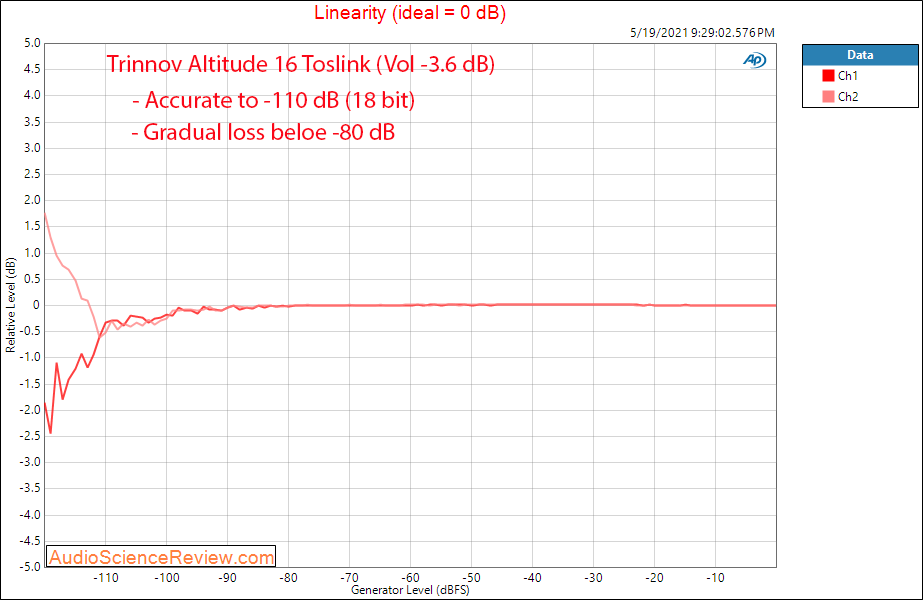Select the Ch2 light red swatch in legend

828,97
